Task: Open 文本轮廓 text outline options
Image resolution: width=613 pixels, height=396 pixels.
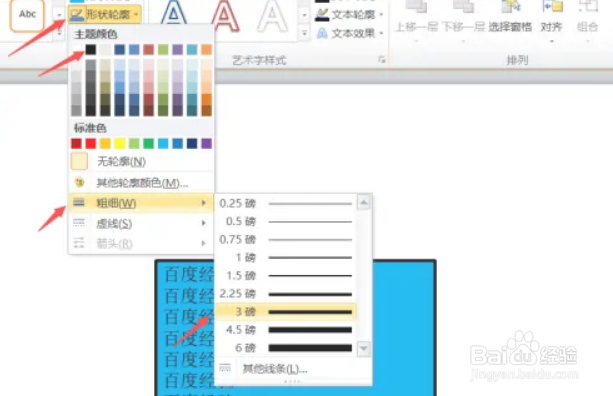Action: click(349, 15)
